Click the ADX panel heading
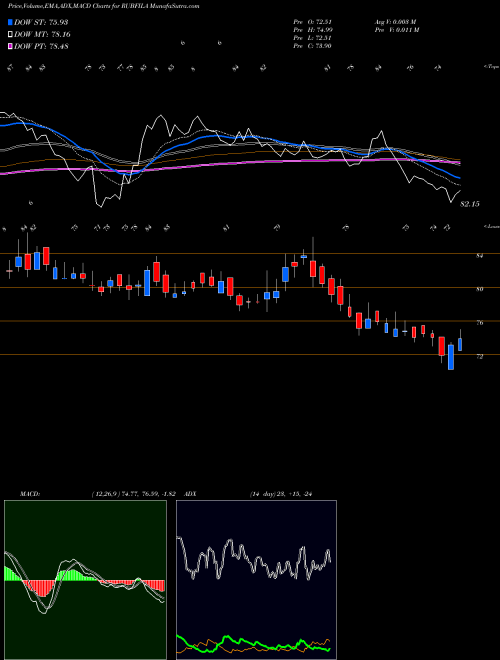Image resolution: width=500 pixels, height=660 pixels. [x=190, y=494]
